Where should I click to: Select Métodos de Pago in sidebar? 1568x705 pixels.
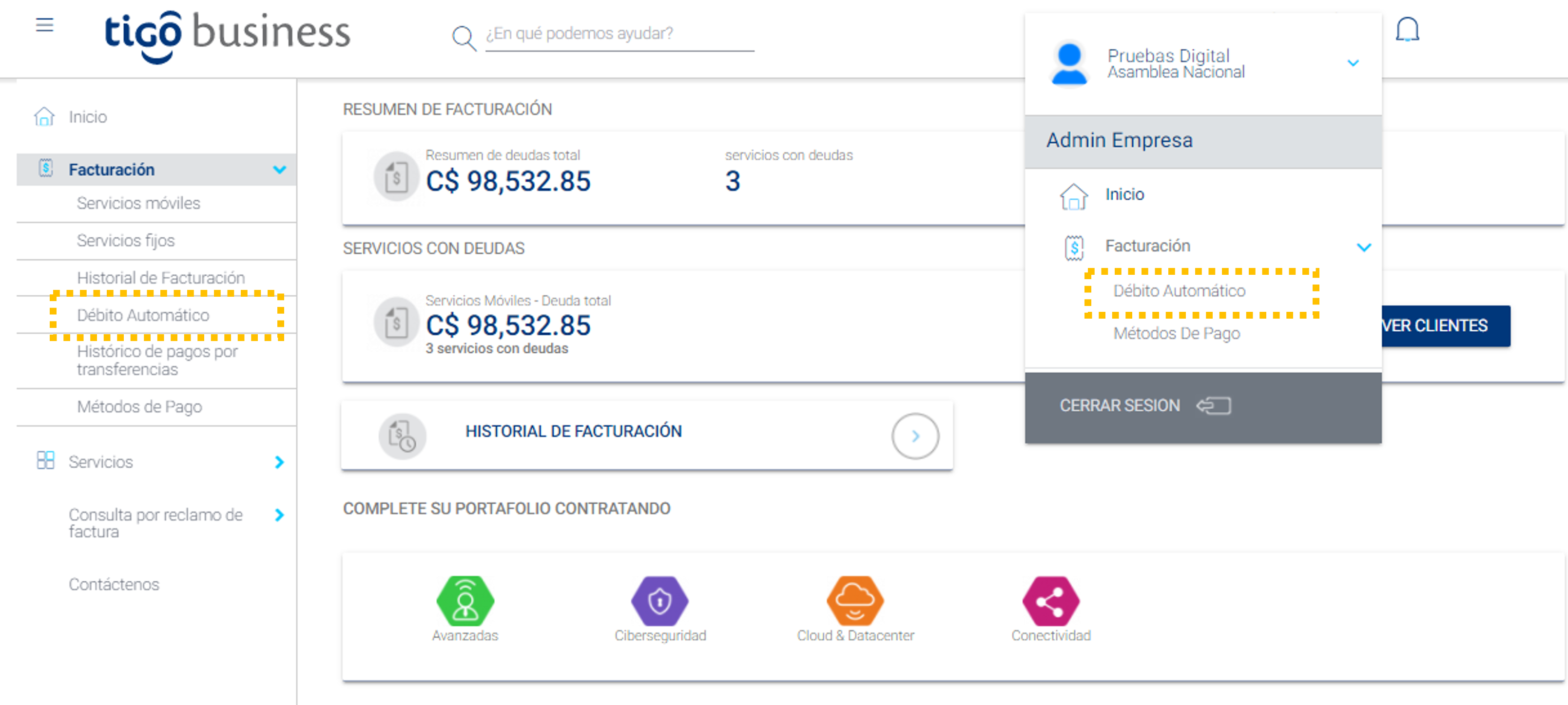click(139, 407)
